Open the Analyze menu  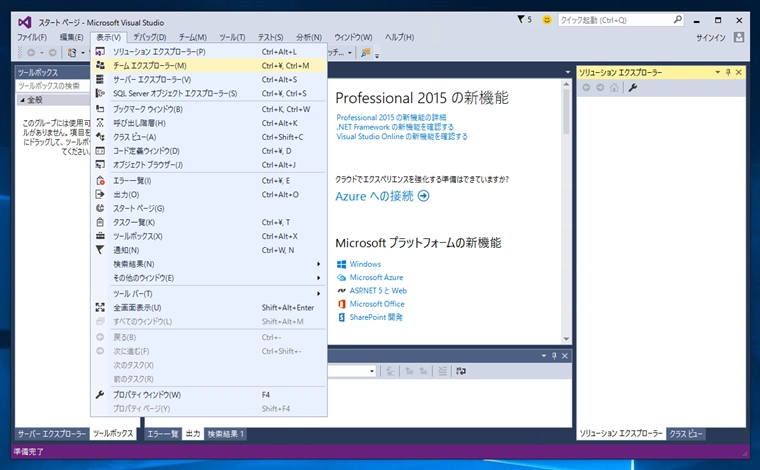308,37
